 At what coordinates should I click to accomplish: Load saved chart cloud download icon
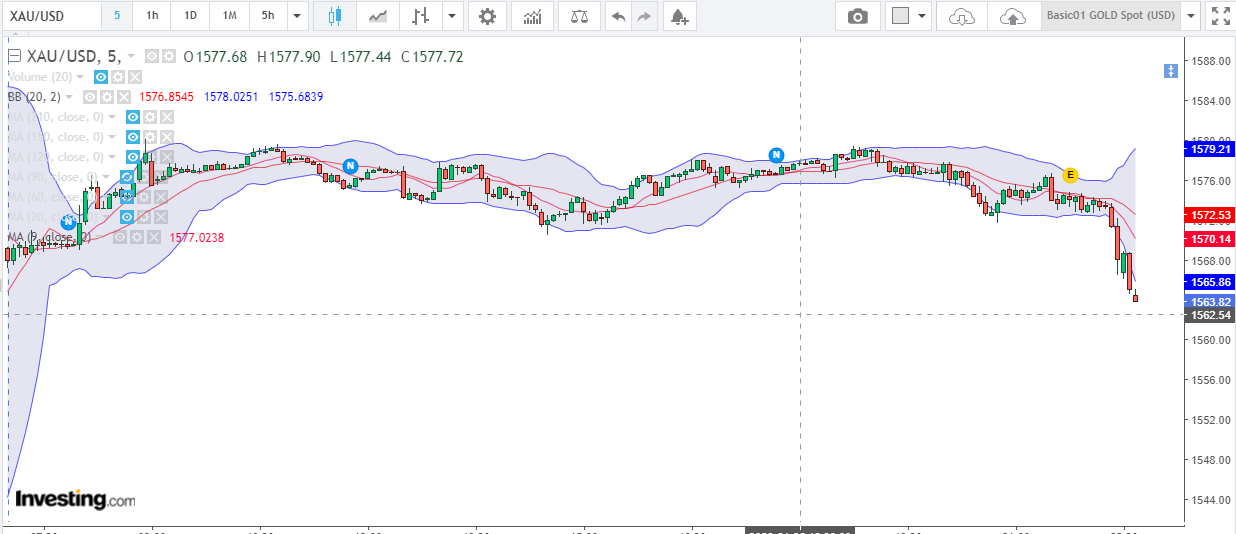tap(961, 16)
